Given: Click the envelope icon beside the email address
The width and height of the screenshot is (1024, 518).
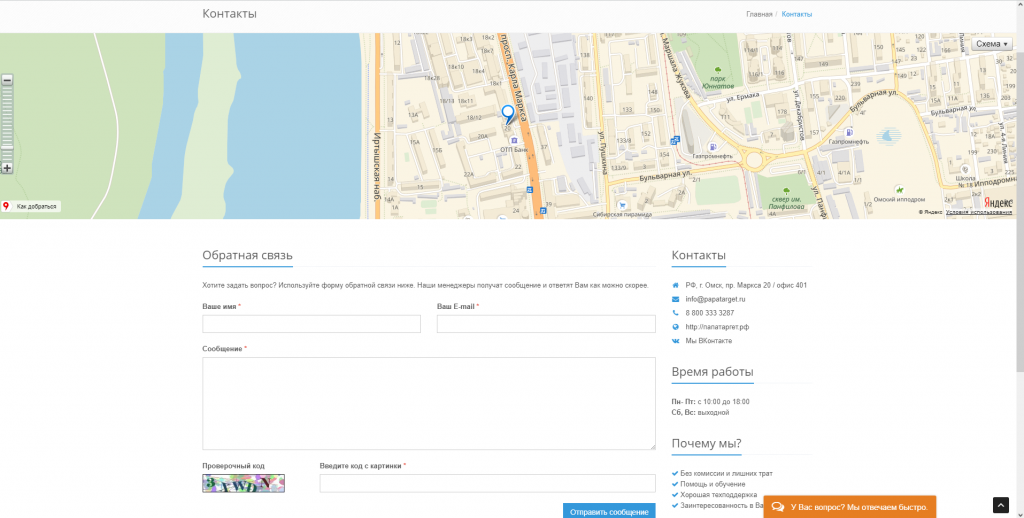Looking at the screenshot, I should pos(676,299).
